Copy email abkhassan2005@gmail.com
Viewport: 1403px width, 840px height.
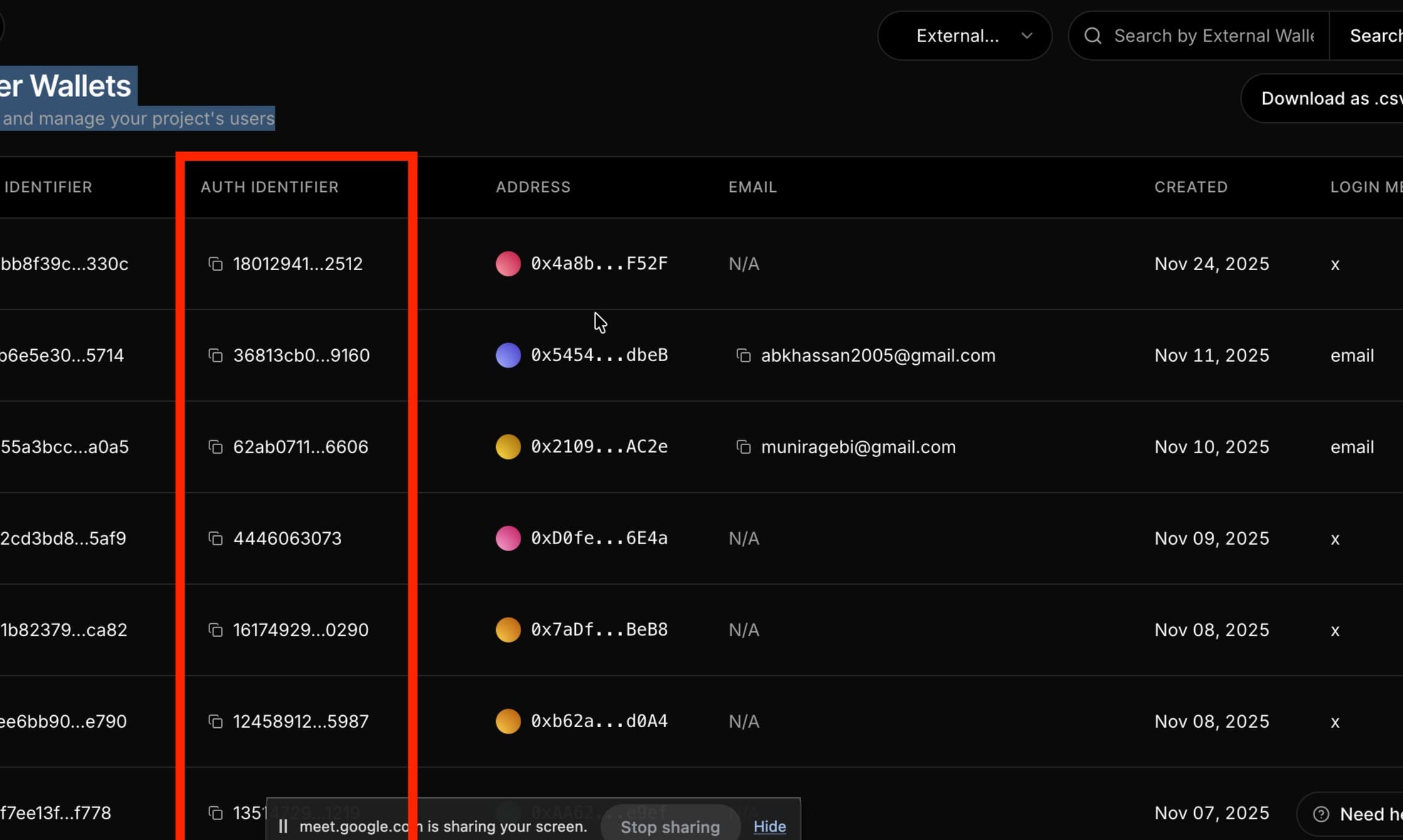click(x=743, y=355)
